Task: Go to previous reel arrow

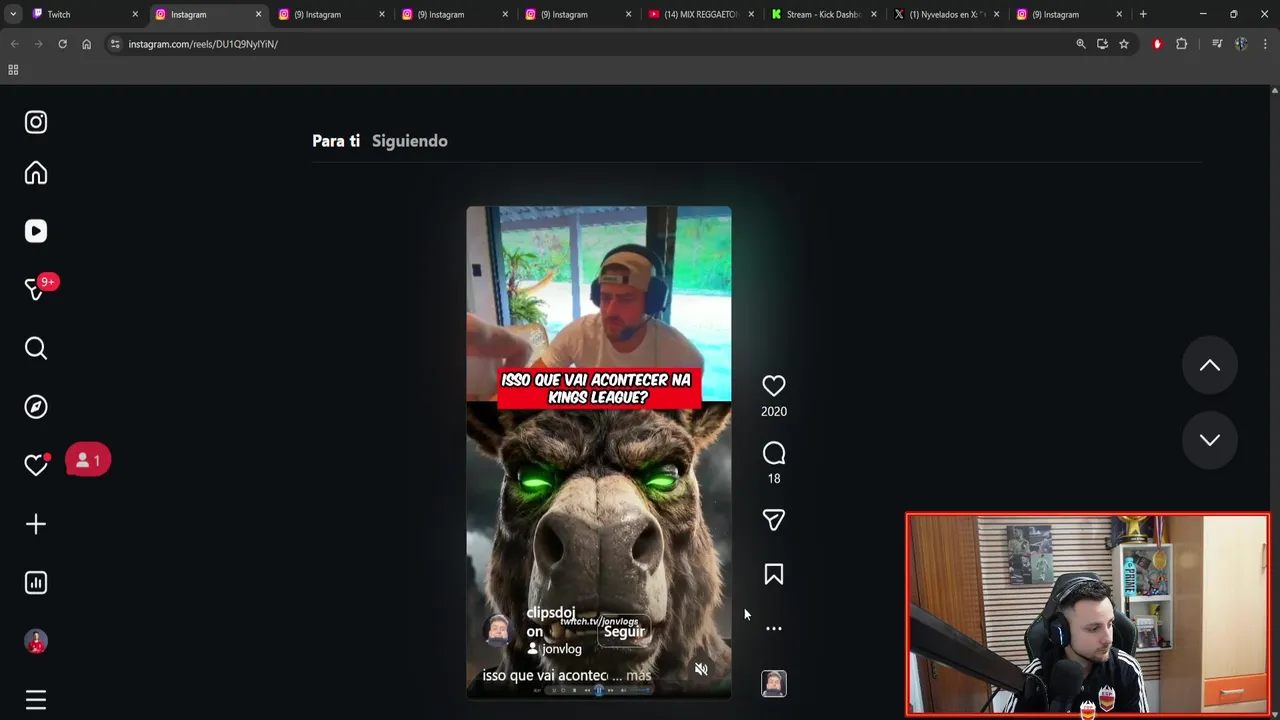Action: coord(1210,366)
